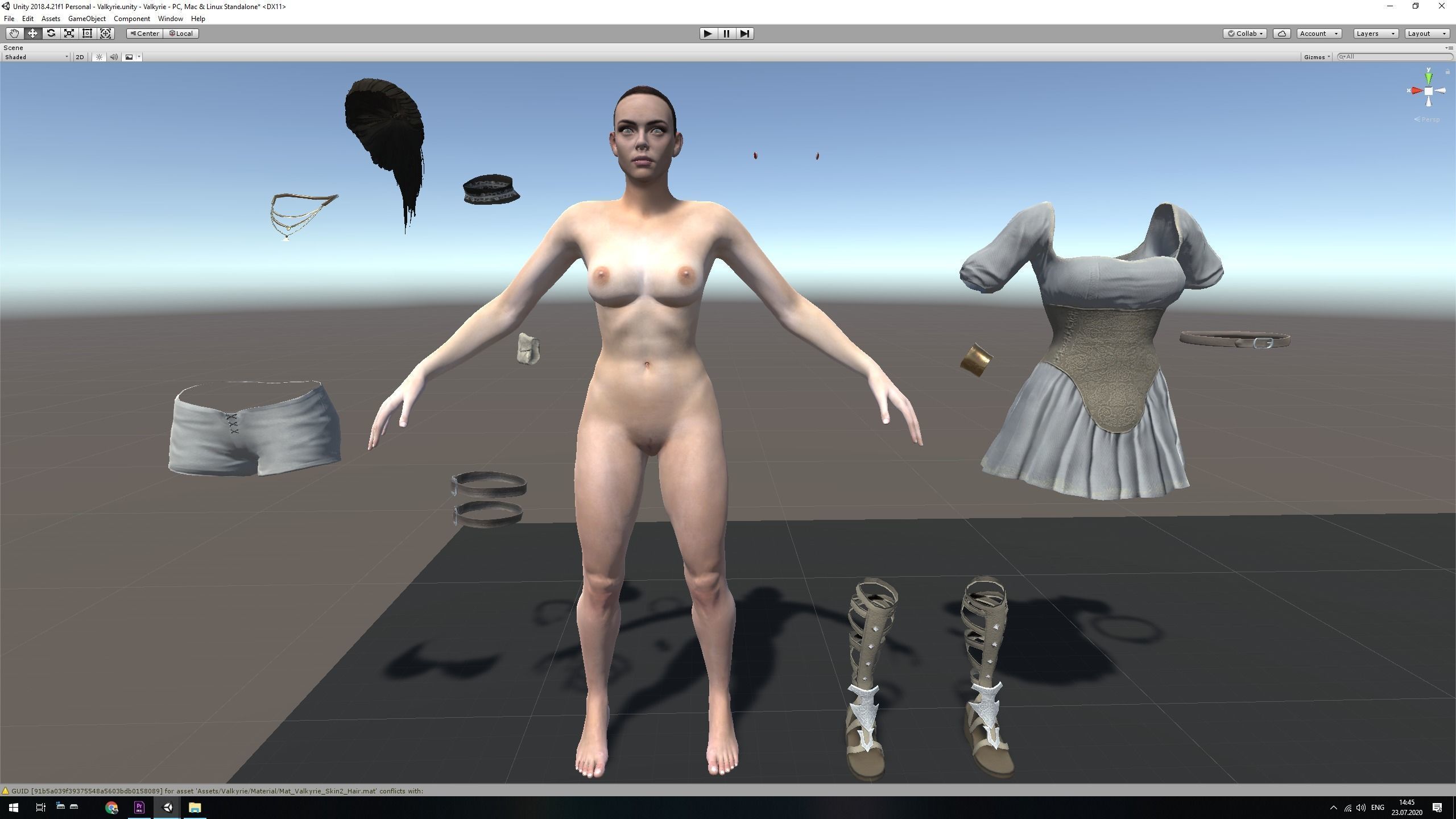Toggle 2D scene view mode

coord(80,57)
